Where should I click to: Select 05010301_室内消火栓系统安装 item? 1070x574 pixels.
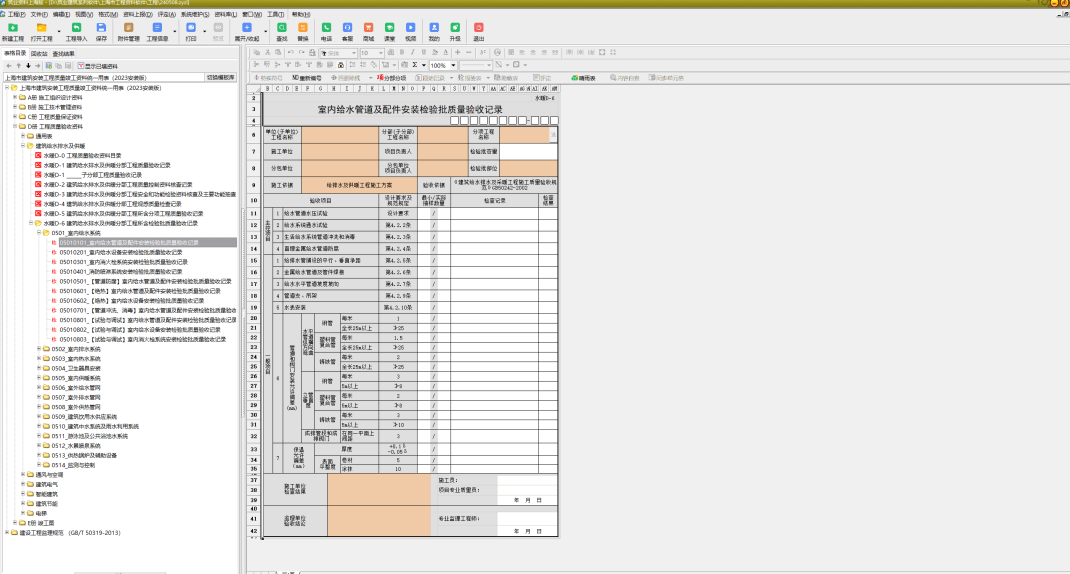tap(124, 262)
